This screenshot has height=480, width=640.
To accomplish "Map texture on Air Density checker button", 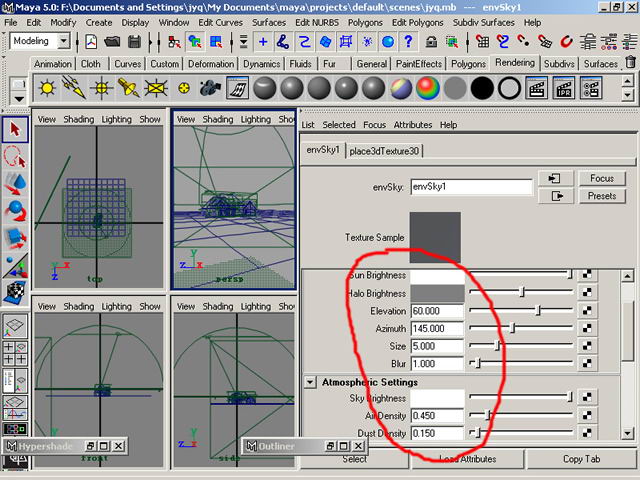I will click(587, 415).
